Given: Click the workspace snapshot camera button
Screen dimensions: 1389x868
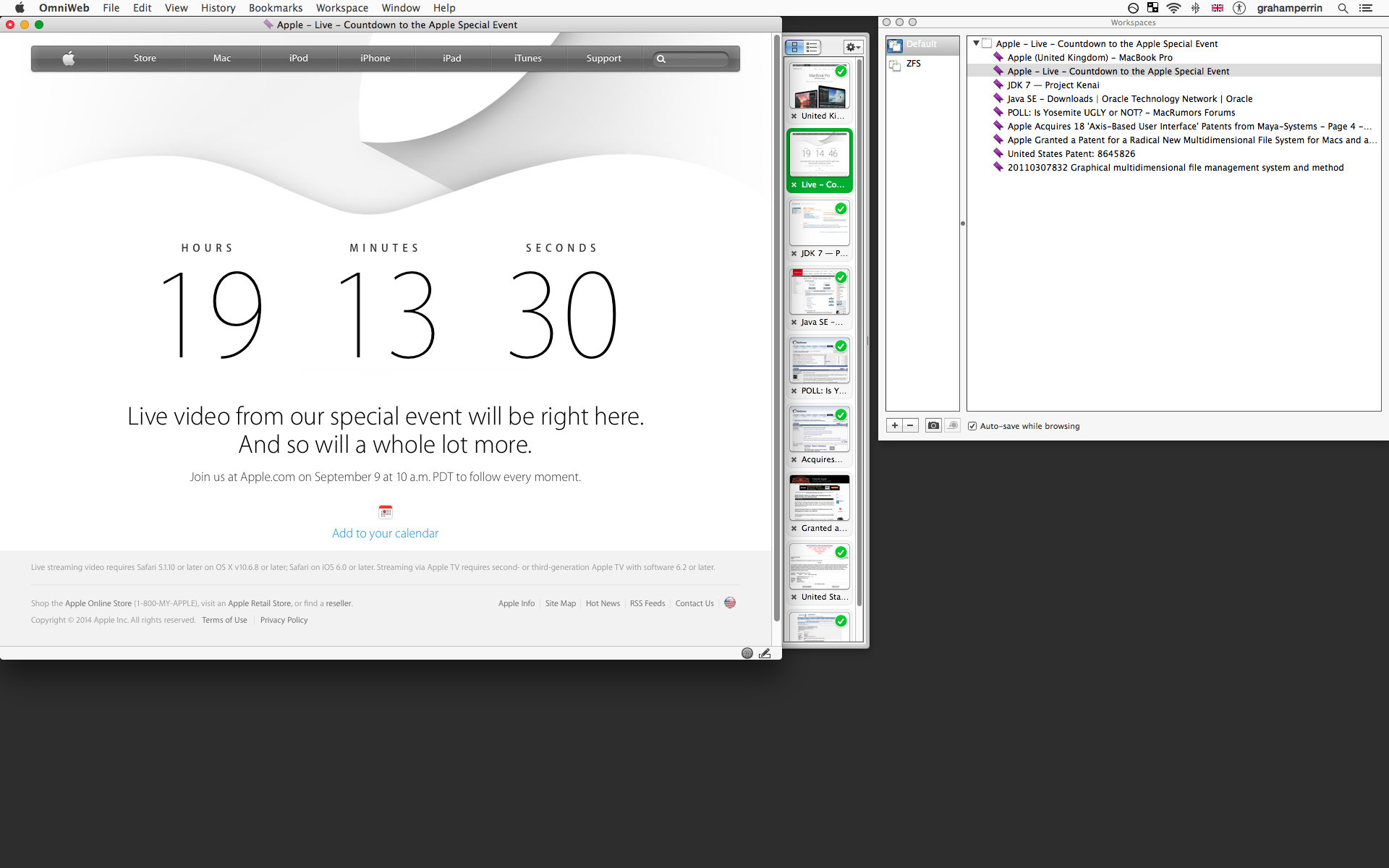Looking at the screenshot, I should coord(933,425).
